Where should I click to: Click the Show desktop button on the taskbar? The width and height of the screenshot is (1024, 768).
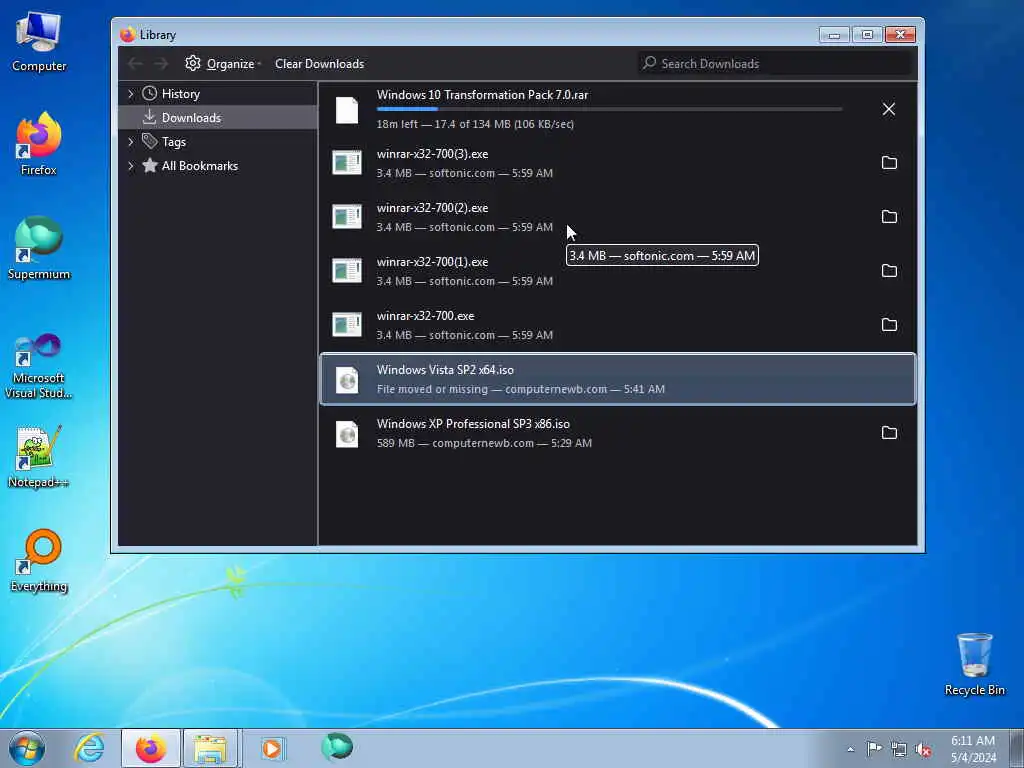pyautogui.click(x=1017, y=748)
